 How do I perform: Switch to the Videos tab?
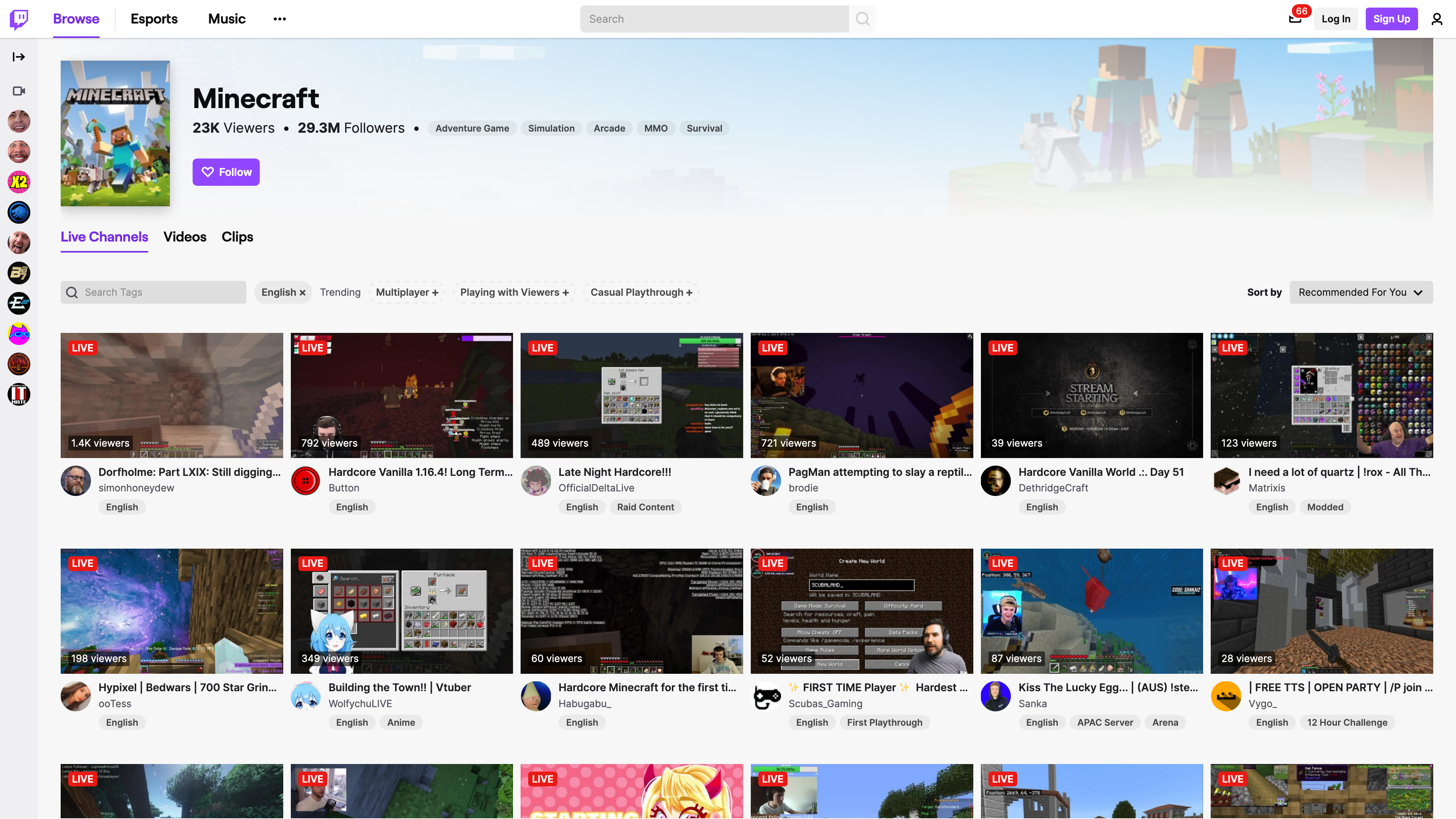[x=184, y=237]
